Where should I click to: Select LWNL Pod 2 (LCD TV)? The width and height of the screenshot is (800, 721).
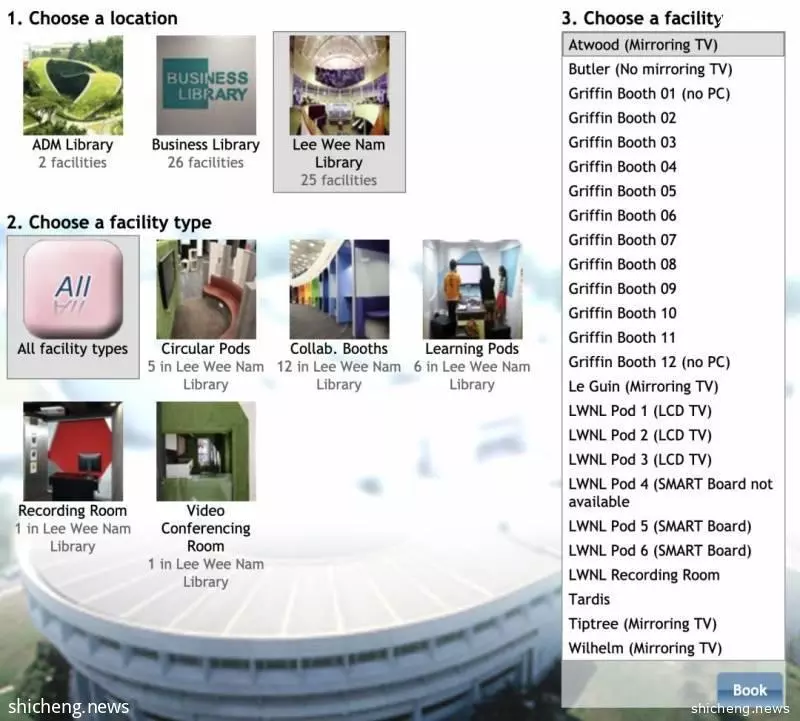click(673, 435)
